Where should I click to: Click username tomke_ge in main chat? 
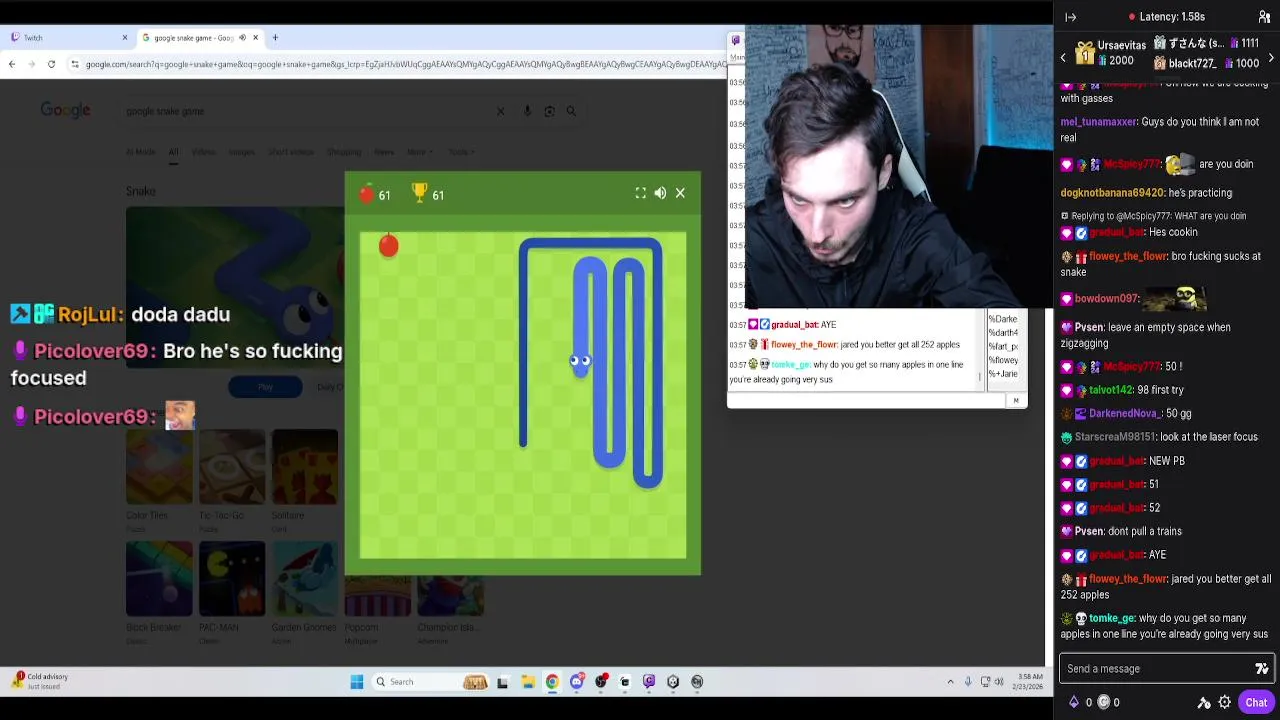click(1111, 619)
